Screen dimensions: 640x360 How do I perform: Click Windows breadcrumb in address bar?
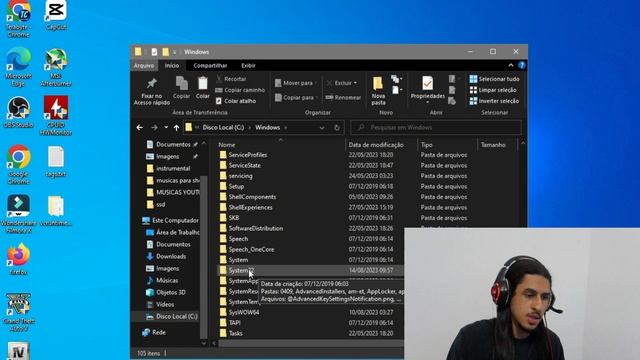tap(267, 127)
